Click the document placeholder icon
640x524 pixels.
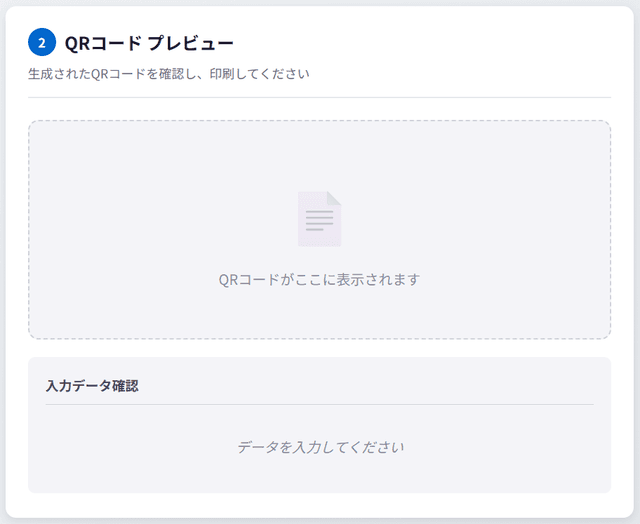coord(319,219)
